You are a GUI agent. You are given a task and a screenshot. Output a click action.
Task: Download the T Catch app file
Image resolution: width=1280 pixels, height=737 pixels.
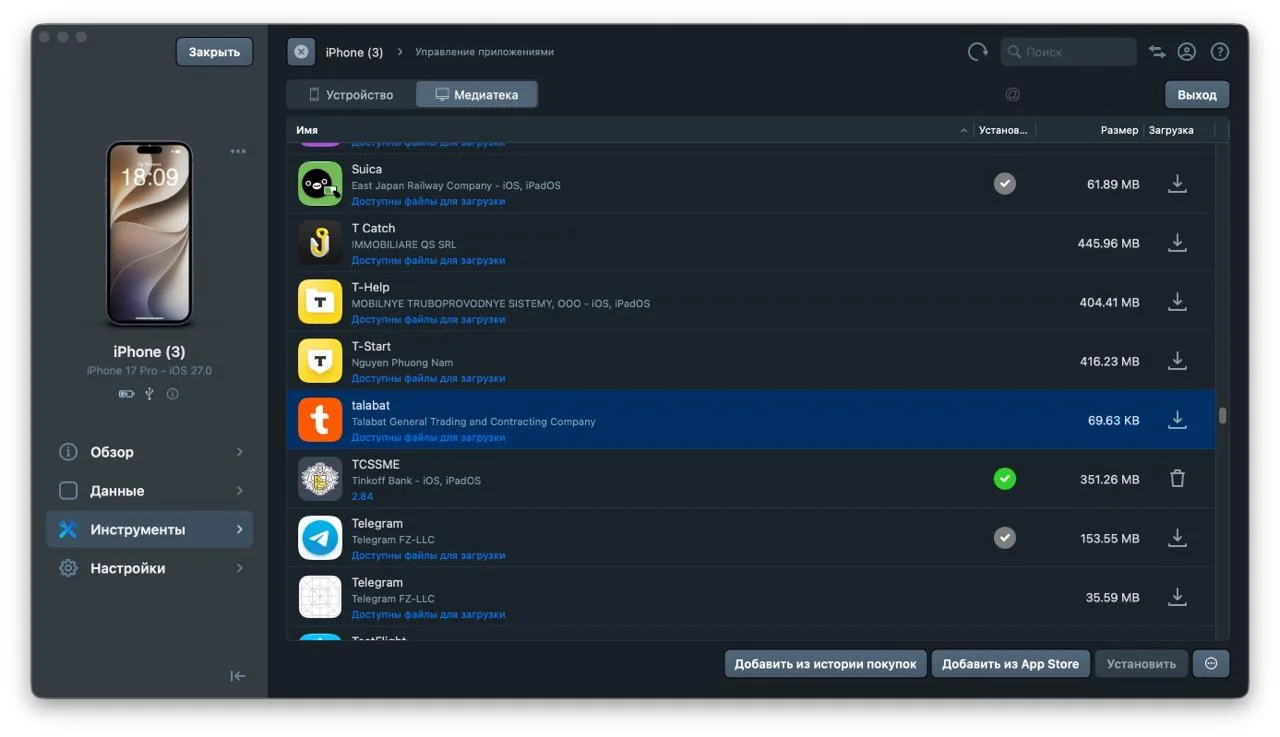(x=1177, y=243)
